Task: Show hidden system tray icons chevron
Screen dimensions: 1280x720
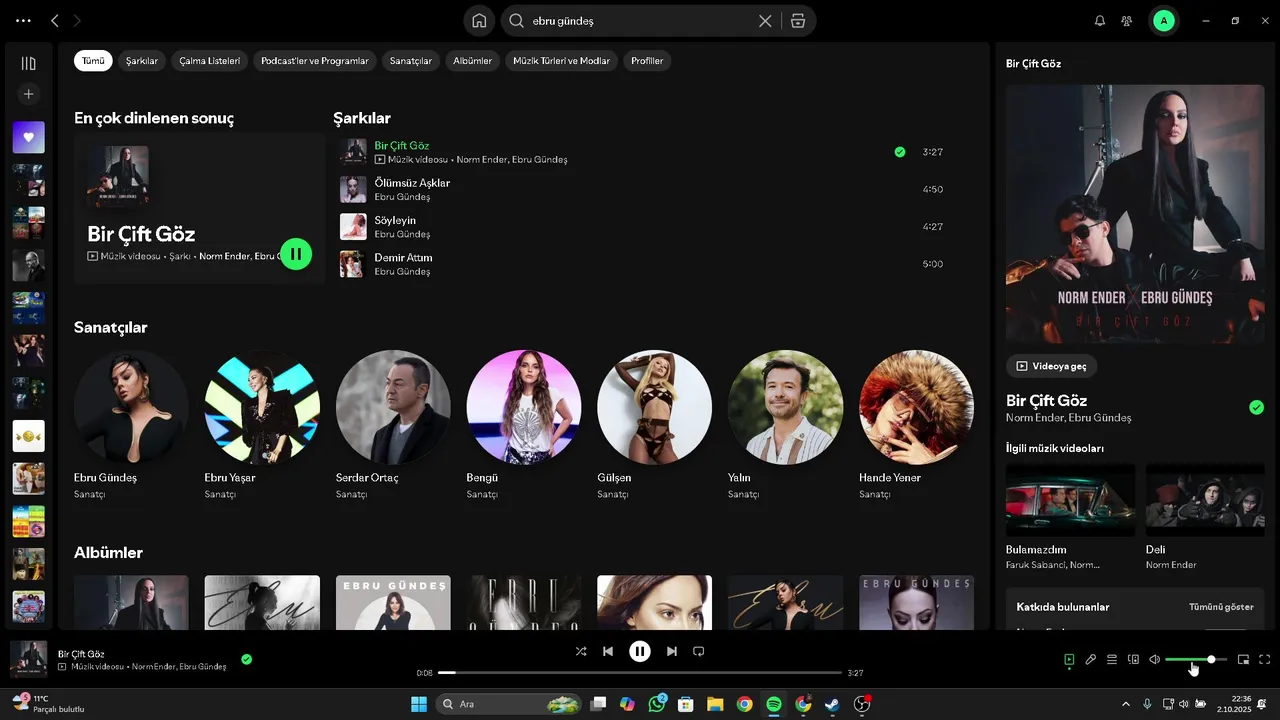Action: [1125, 704]
